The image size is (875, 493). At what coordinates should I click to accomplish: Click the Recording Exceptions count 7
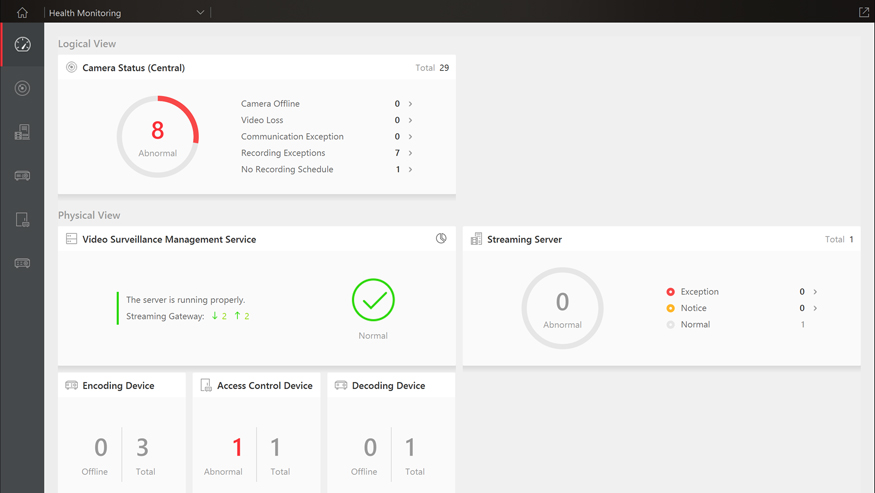point(397,153)
